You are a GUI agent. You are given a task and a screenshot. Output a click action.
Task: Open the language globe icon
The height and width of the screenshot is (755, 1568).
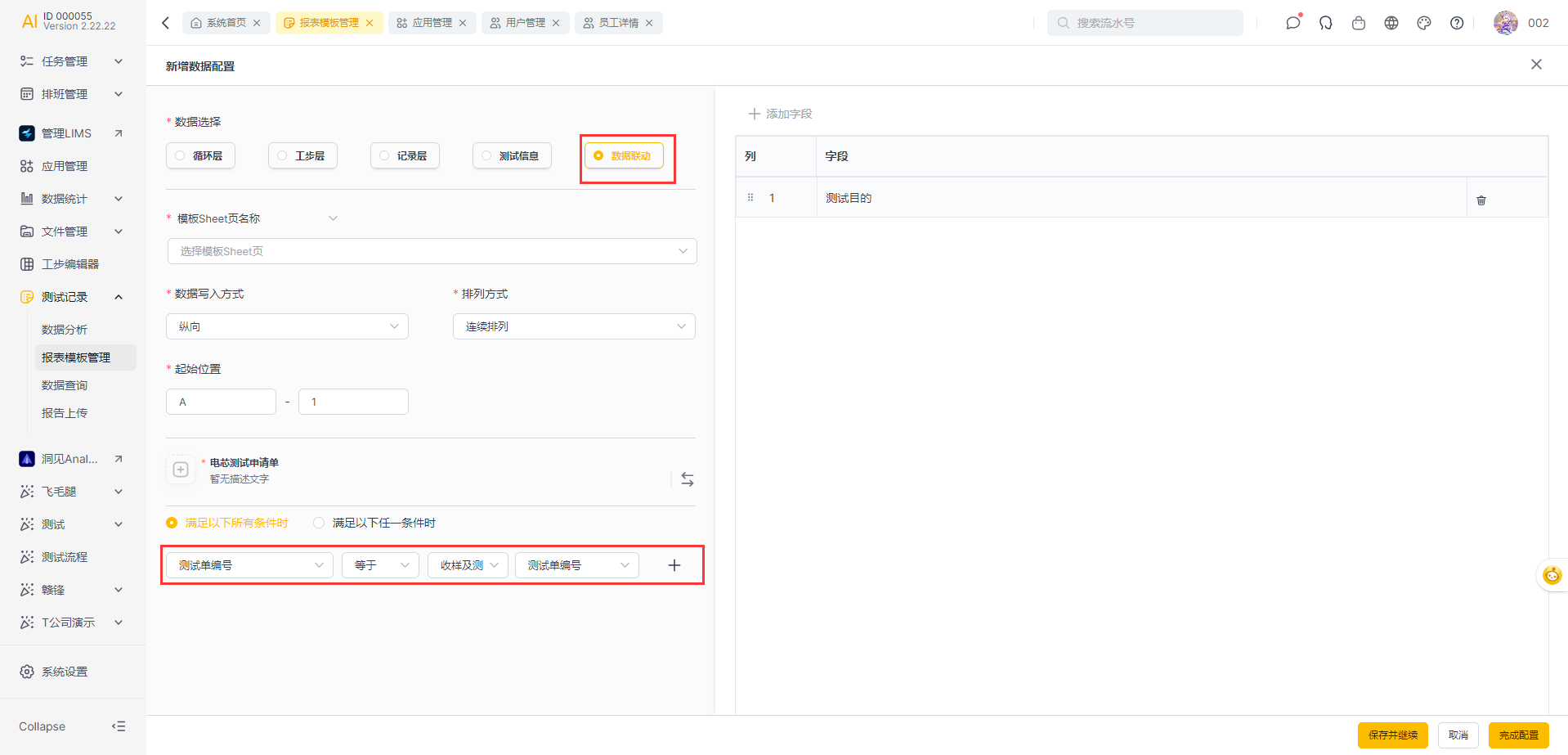point(1391,23)
